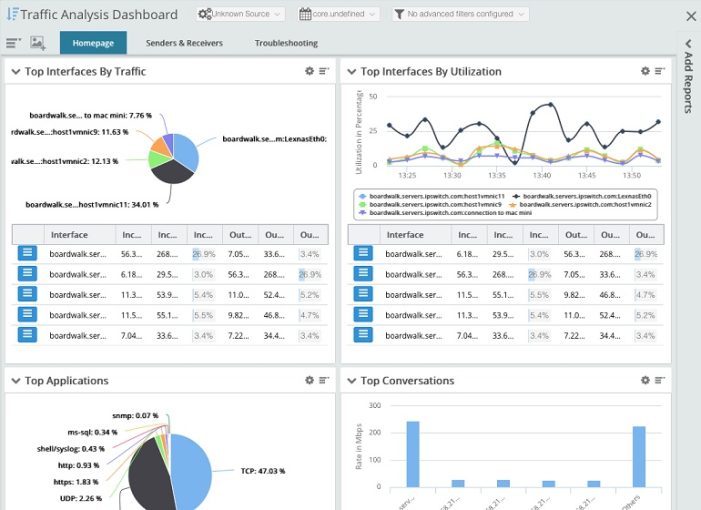
Task: Collapse the Top Interfaces By Traffic panel
Action: pyautogui.click(x=15, y=72)
